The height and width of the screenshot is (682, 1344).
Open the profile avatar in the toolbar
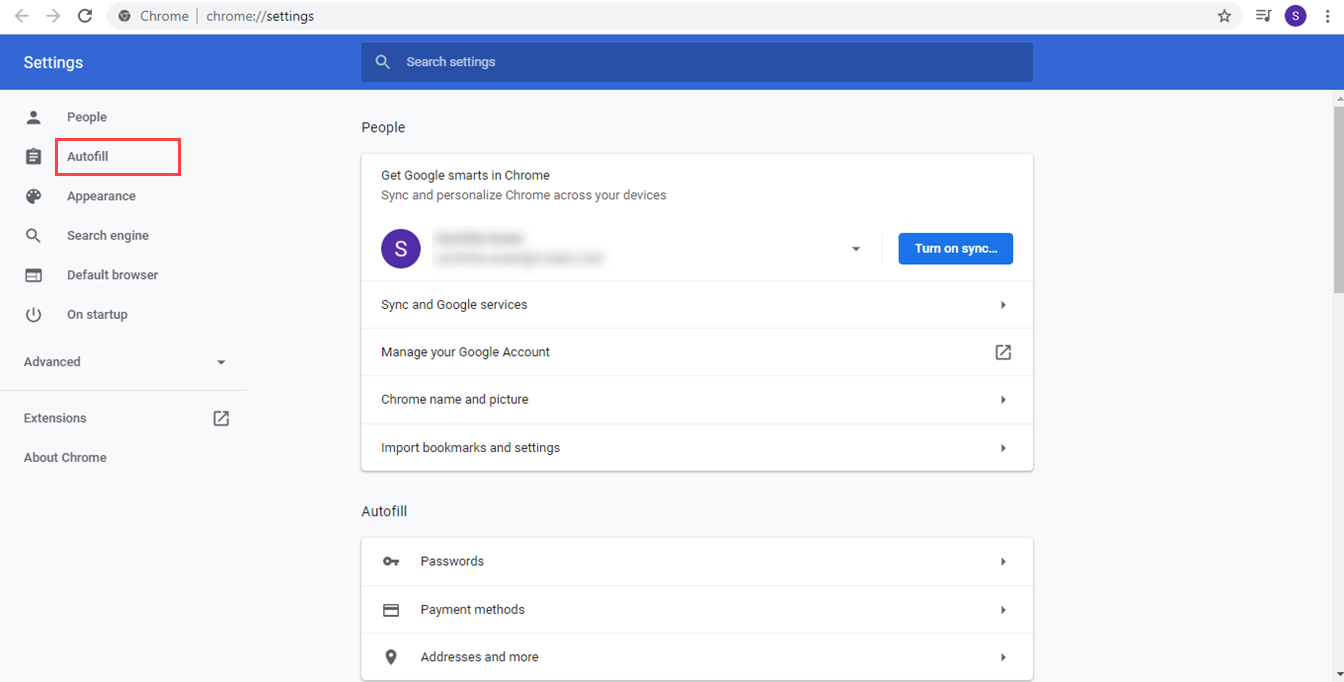pos(1295,16)
